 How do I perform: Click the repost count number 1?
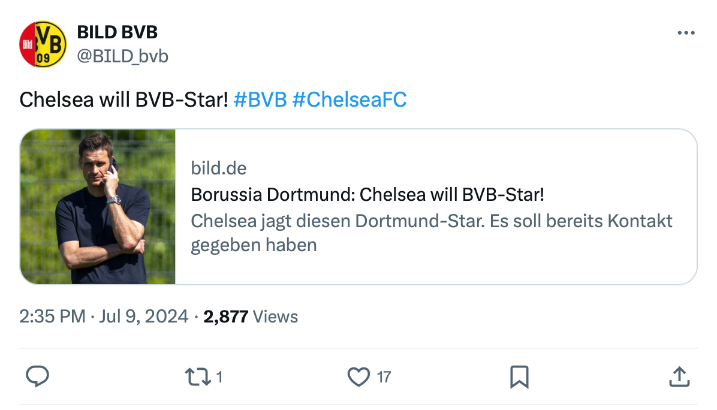219,377
